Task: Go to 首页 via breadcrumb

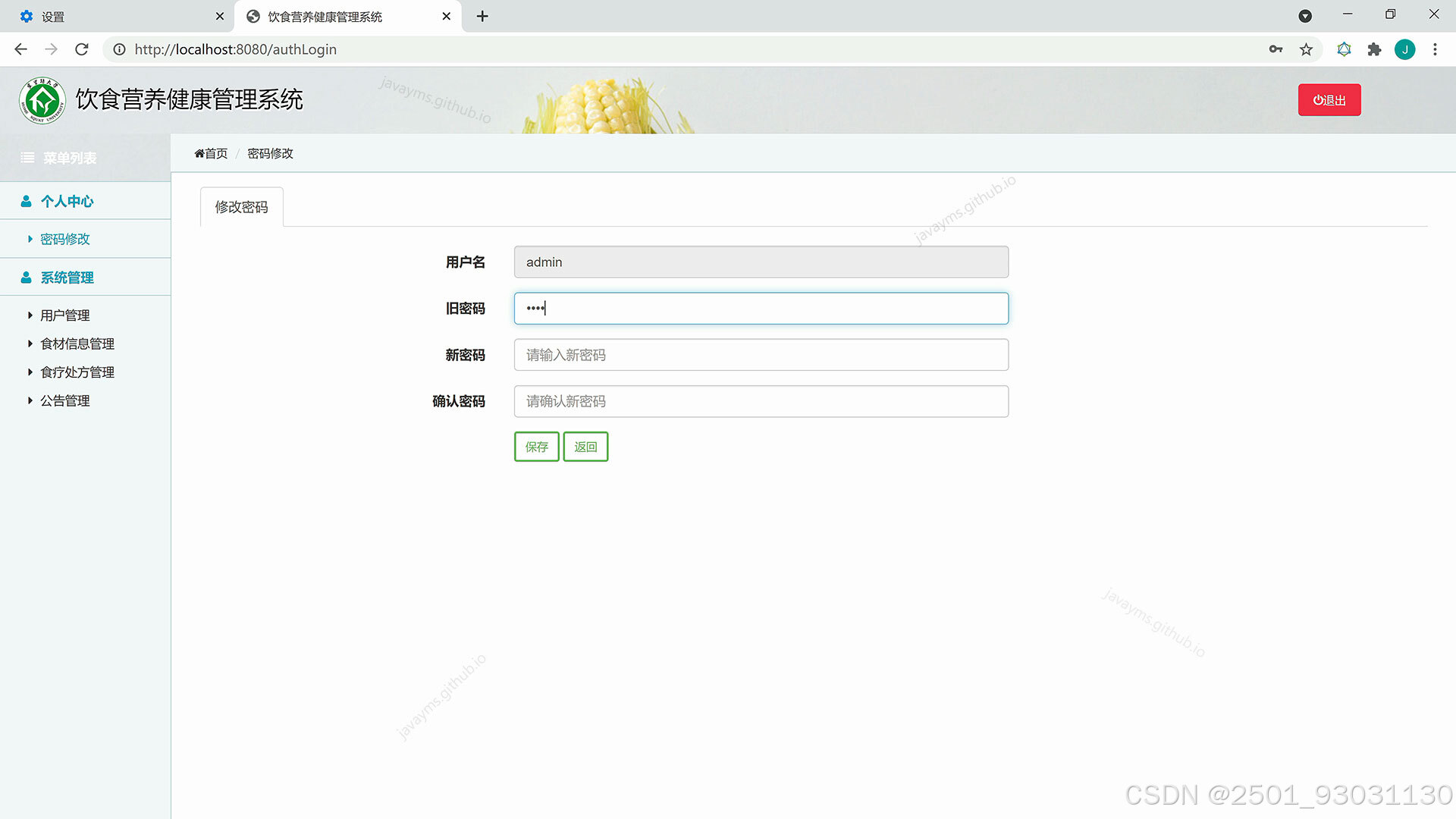Action: [x=211, y=153]
